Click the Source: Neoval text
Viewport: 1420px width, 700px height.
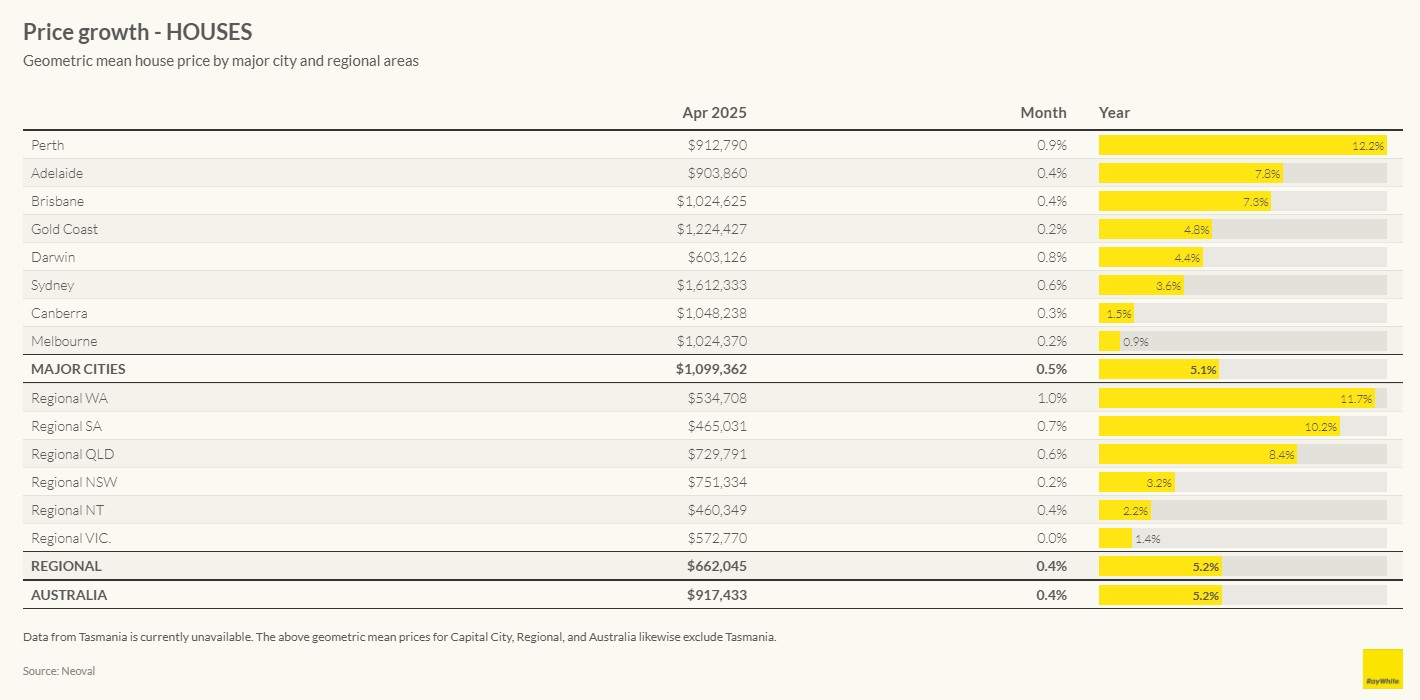(59, 671)
